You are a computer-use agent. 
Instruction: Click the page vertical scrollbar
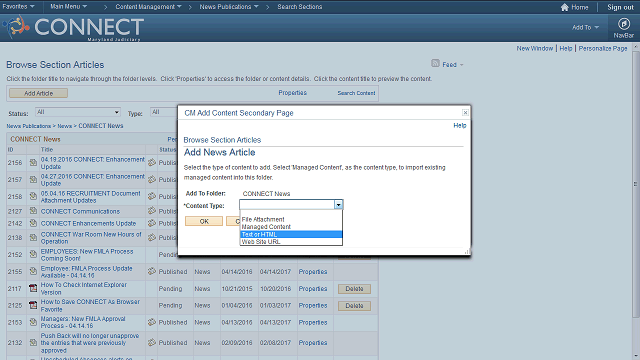click(x=636, y=184)
